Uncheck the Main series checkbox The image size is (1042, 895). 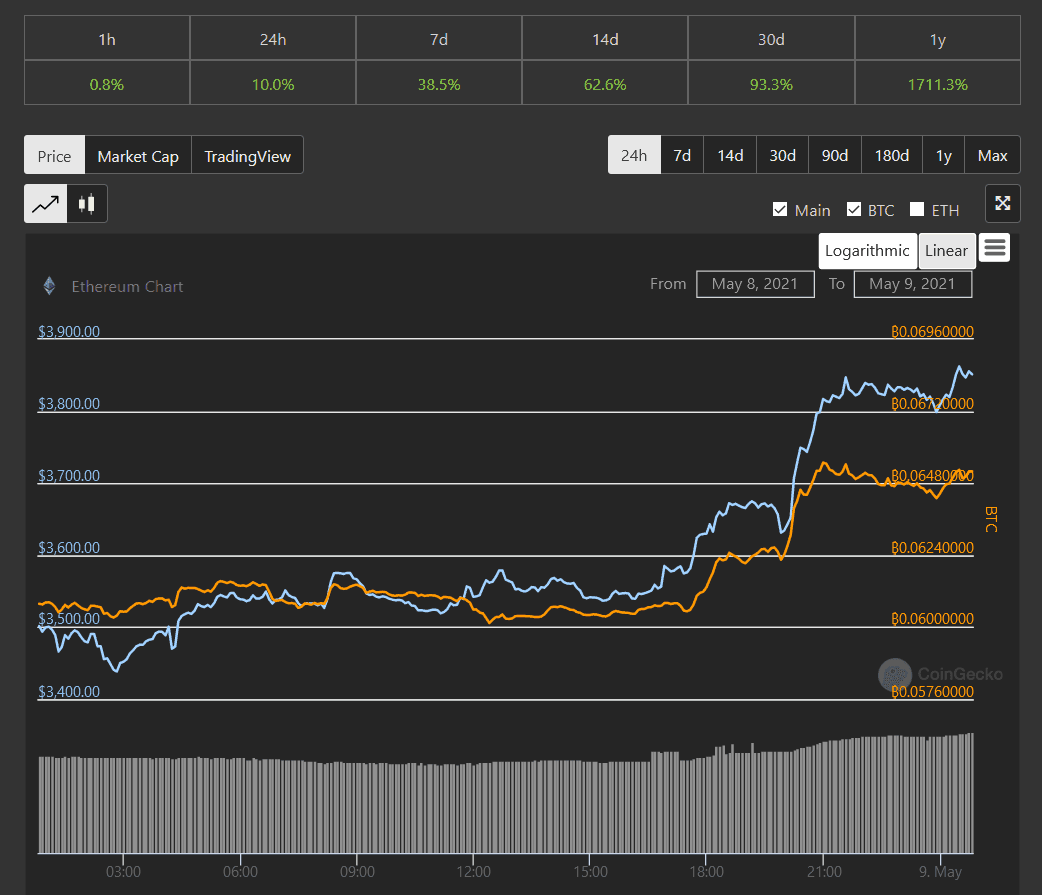pos(780,210)
